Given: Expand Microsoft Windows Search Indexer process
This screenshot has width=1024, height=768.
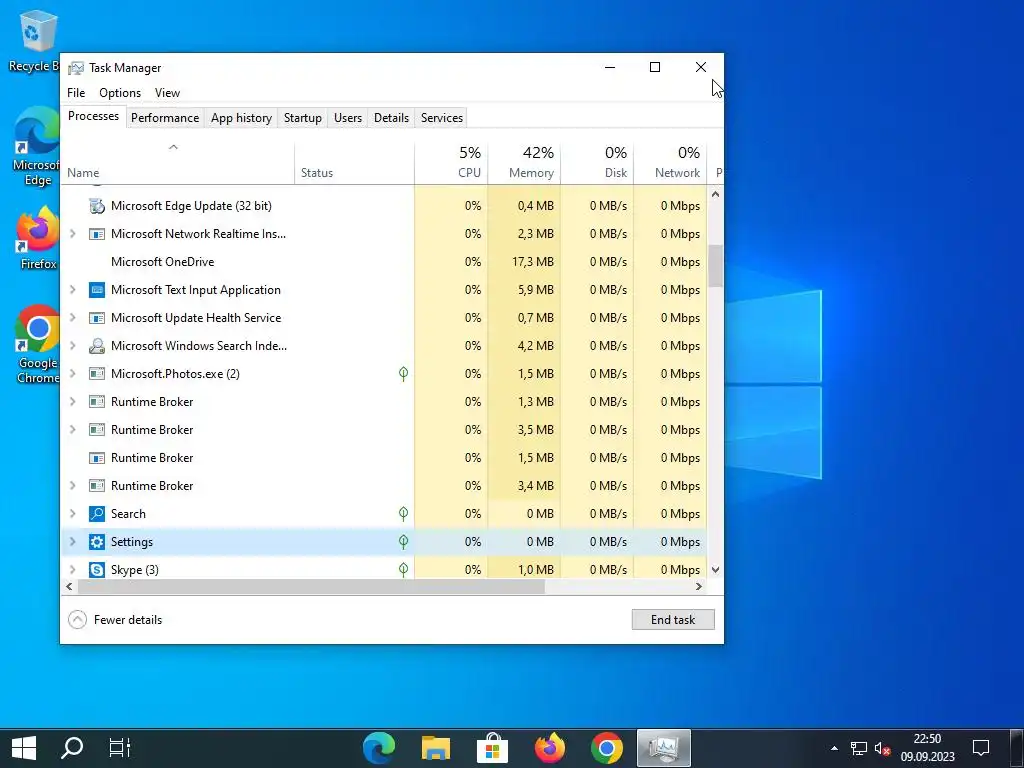Looking at the screenshot, I should pyautogui.click(x=72, y=346).
